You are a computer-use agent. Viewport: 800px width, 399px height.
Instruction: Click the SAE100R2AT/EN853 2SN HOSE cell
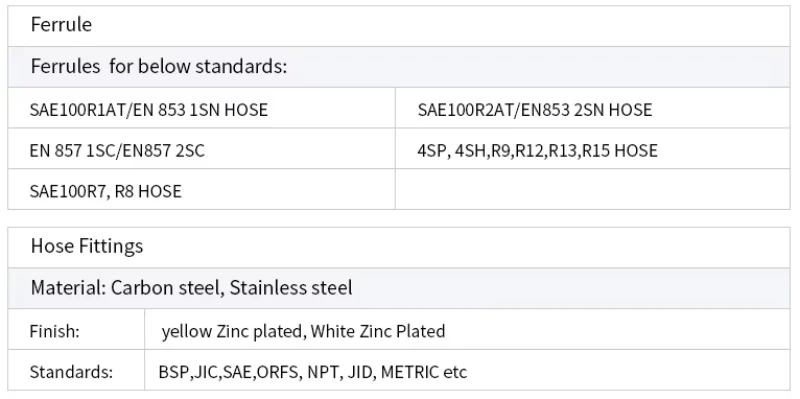pyautogui.click(x=593, y=108)
